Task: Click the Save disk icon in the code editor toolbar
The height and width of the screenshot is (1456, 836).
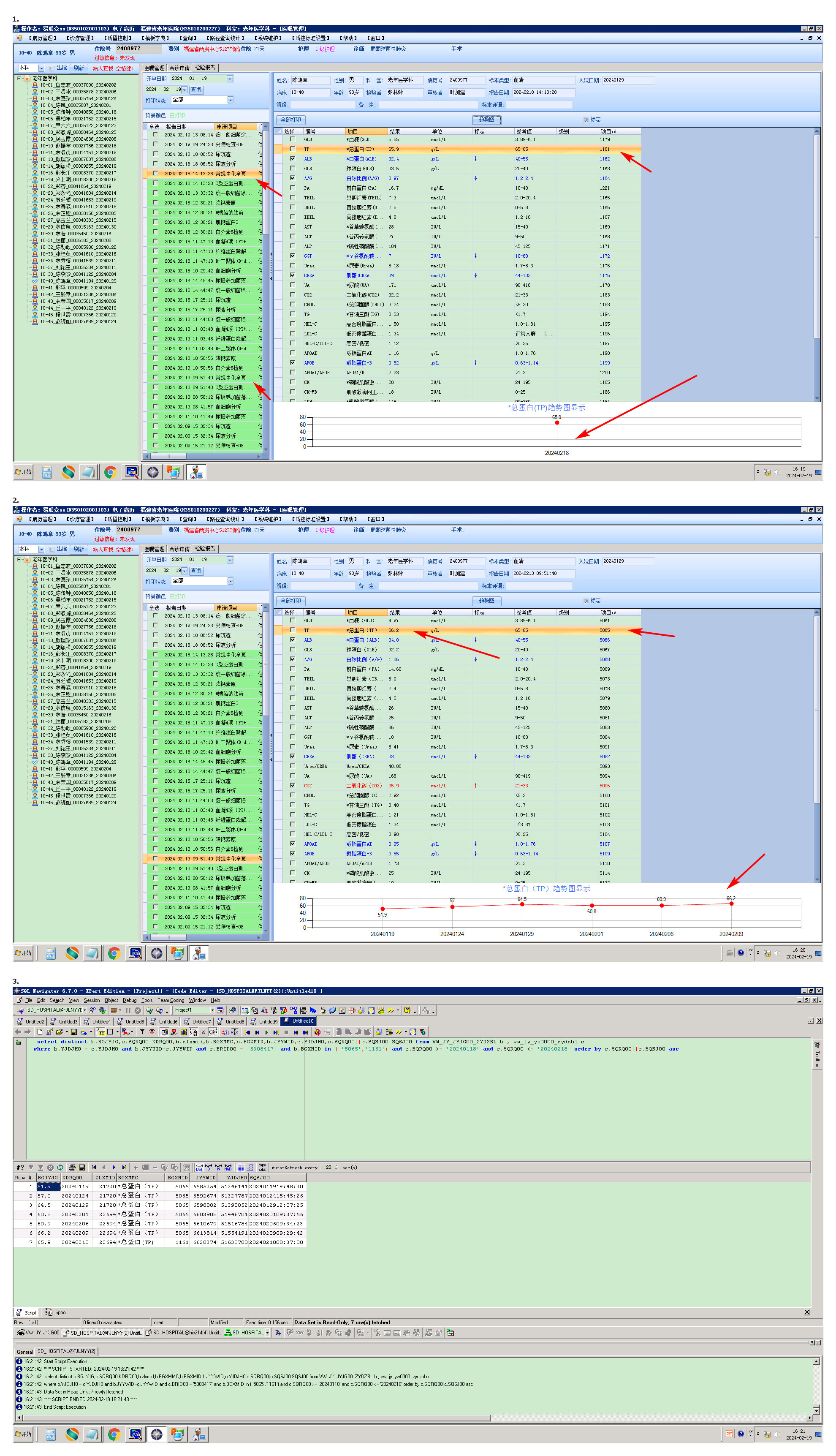Action: click(x=73, y=1032)
